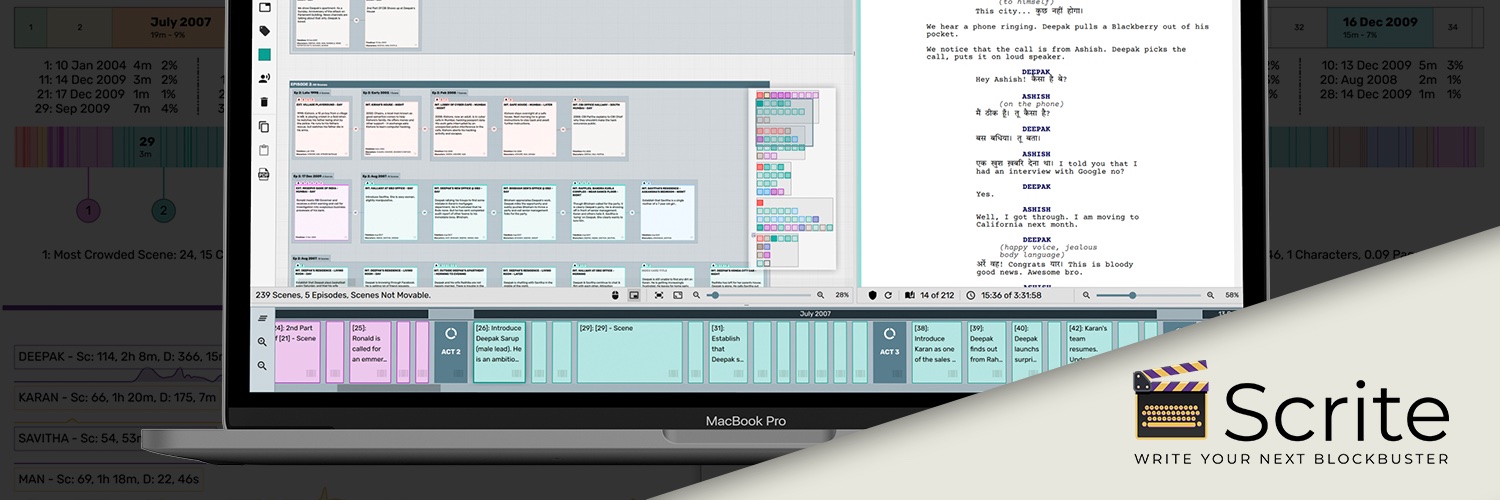Click marker circle 2 in the background statistics report
Viewport: 1500px width, 500px height.
pos(163,211)
